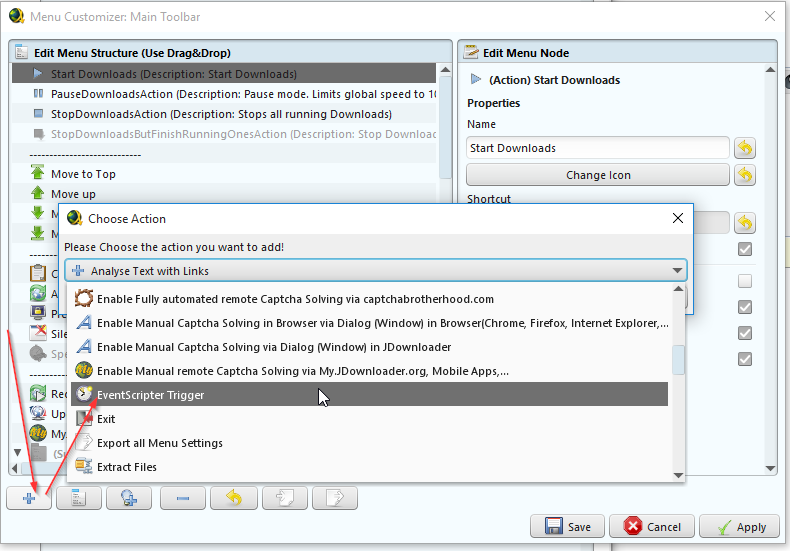Click the action list scrollbar thumb

pos(678,360)
